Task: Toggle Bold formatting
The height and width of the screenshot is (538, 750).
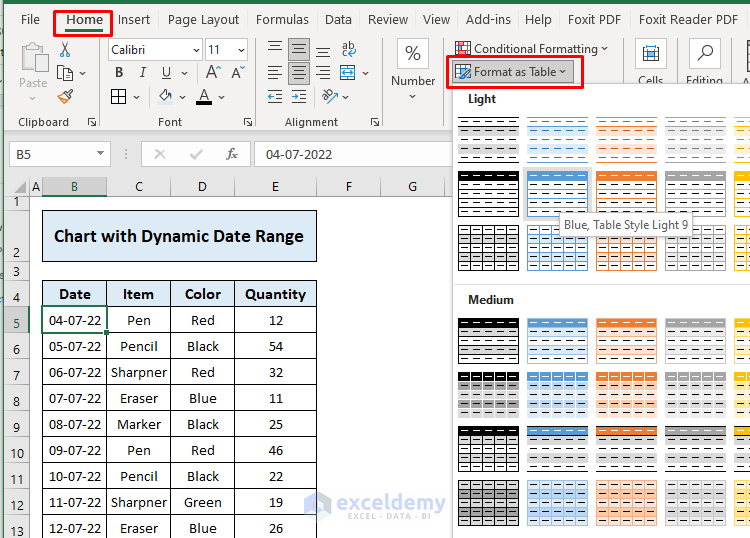Action: point(119,73)
